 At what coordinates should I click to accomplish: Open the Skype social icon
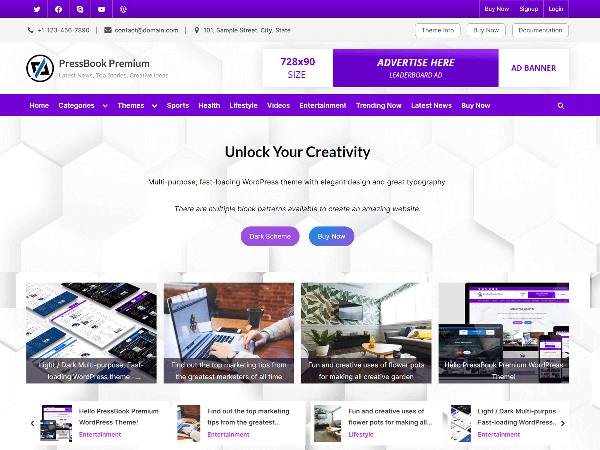[80, 9]
